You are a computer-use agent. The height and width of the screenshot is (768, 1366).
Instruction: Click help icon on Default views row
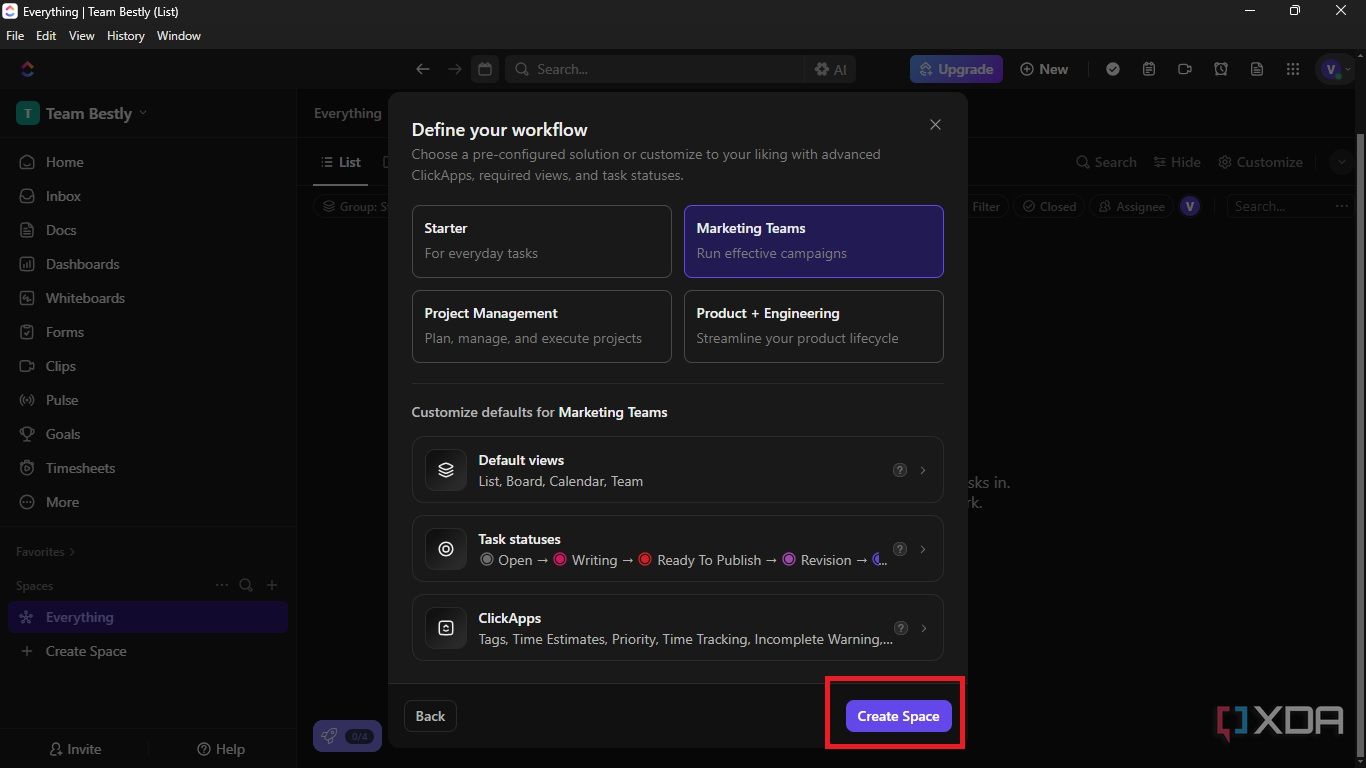(900, 470)
